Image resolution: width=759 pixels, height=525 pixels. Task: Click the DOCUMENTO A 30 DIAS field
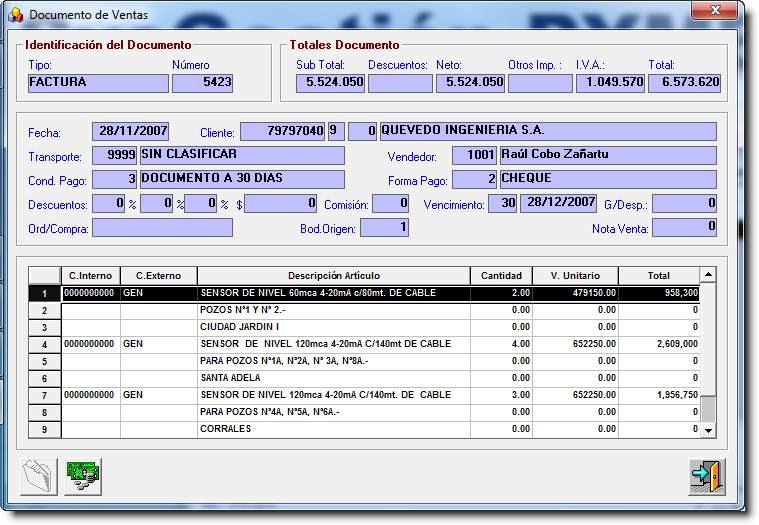point(242,180)
